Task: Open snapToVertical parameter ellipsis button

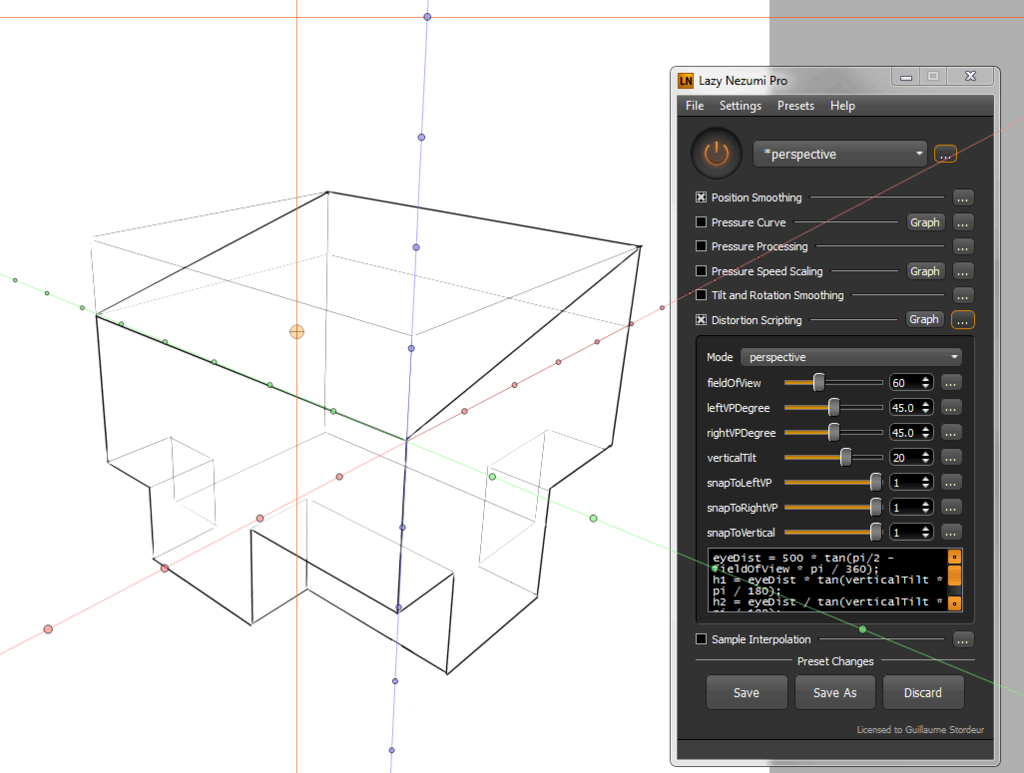Action: coord(951,532)
